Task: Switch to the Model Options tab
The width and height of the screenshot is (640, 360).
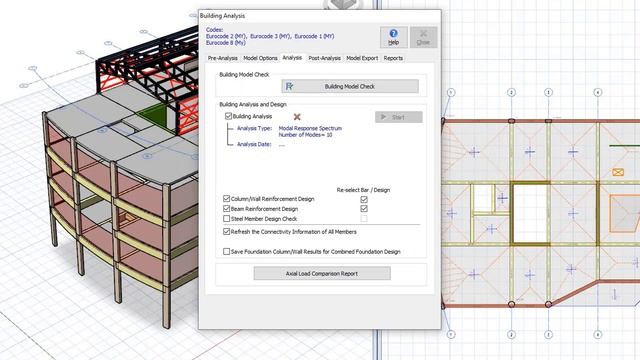Action: click(260, 58)
